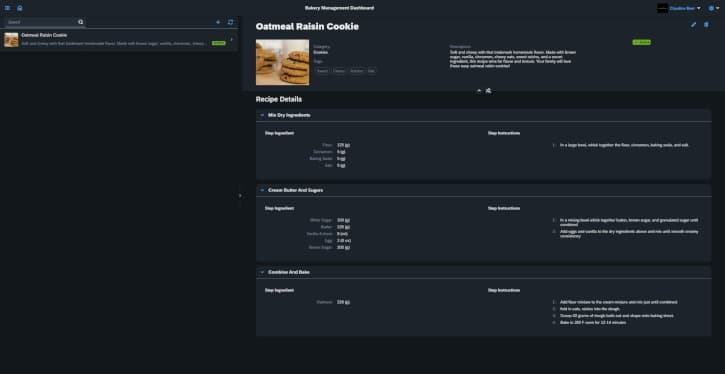Add a new recipe with plus icon

click(218, 22)
